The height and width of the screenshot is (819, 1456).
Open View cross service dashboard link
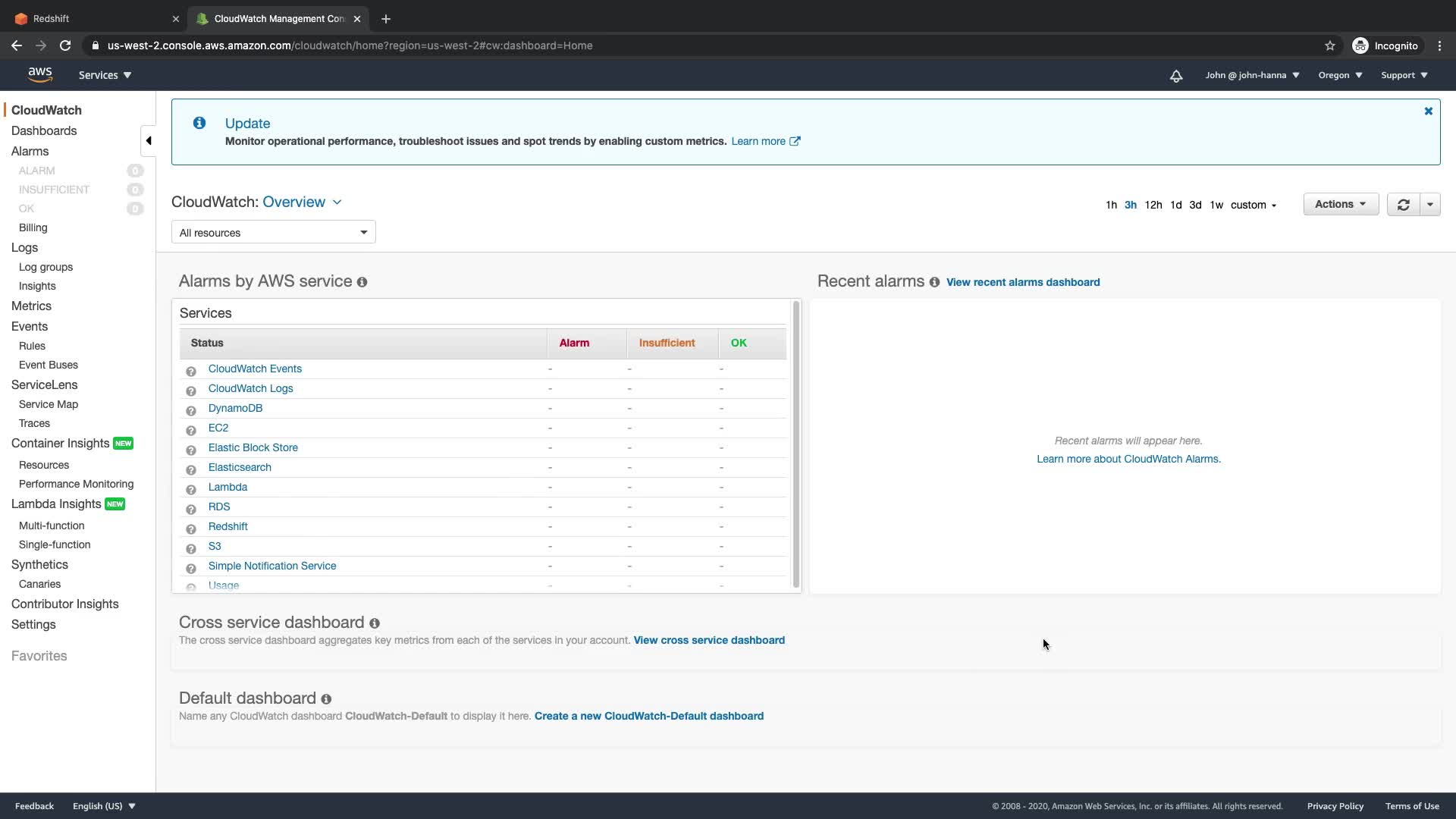tap(708, 640)
